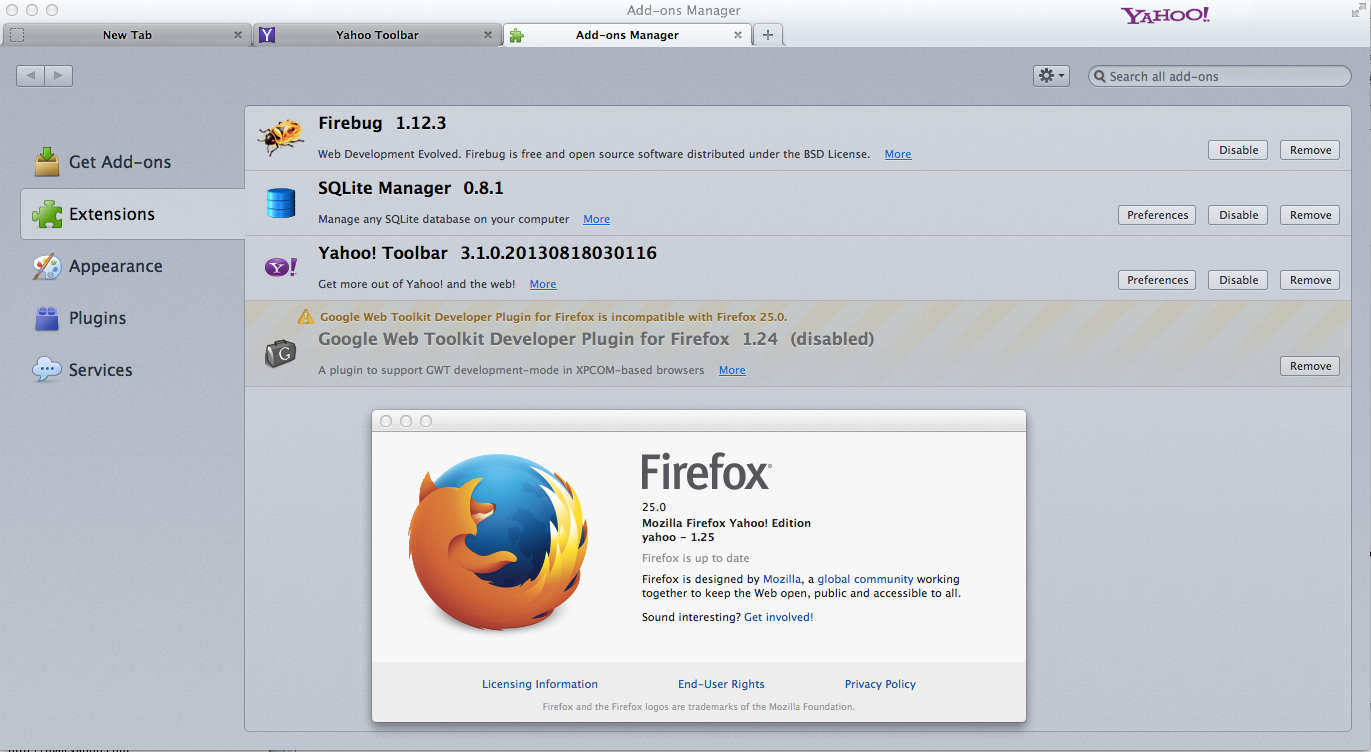Close the Yahoo Toolbar tab
Screen dimensions: 1371x752
click(x=488, y=34)
